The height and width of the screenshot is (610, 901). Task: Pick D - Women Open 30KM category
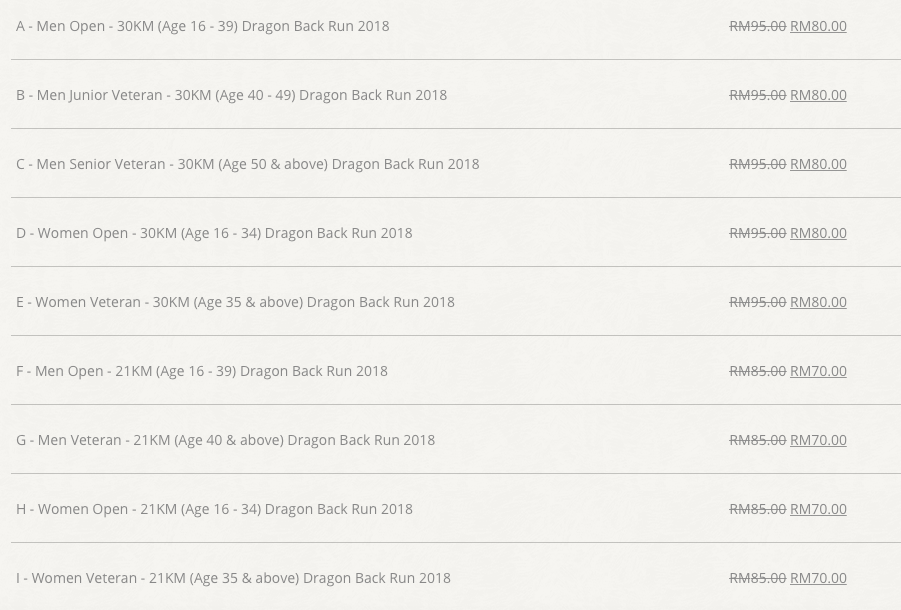pyautogui.click(x=214, y=233)
